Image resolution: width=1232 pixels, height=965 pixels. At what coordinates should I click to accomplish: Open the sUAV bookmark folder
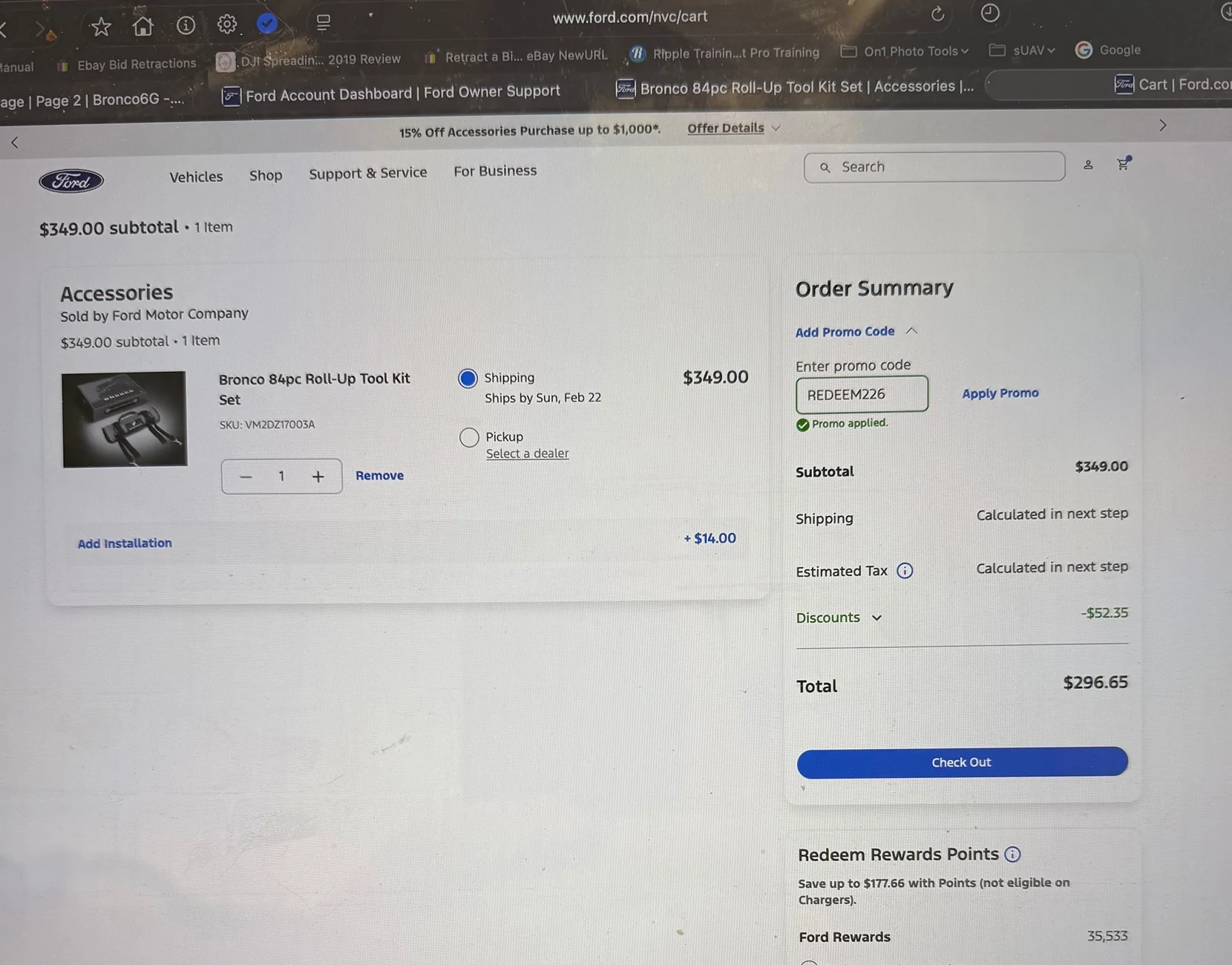[1022, 50]
